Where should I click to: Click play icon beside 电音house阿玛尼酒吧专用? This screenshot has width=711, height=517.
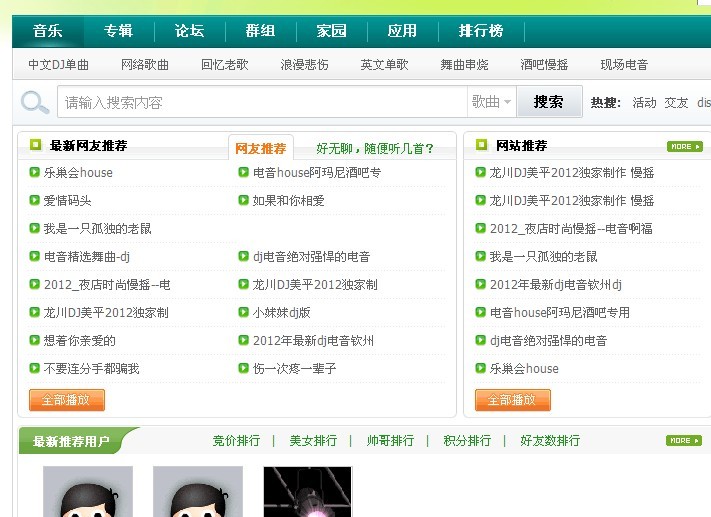[480, 312]
